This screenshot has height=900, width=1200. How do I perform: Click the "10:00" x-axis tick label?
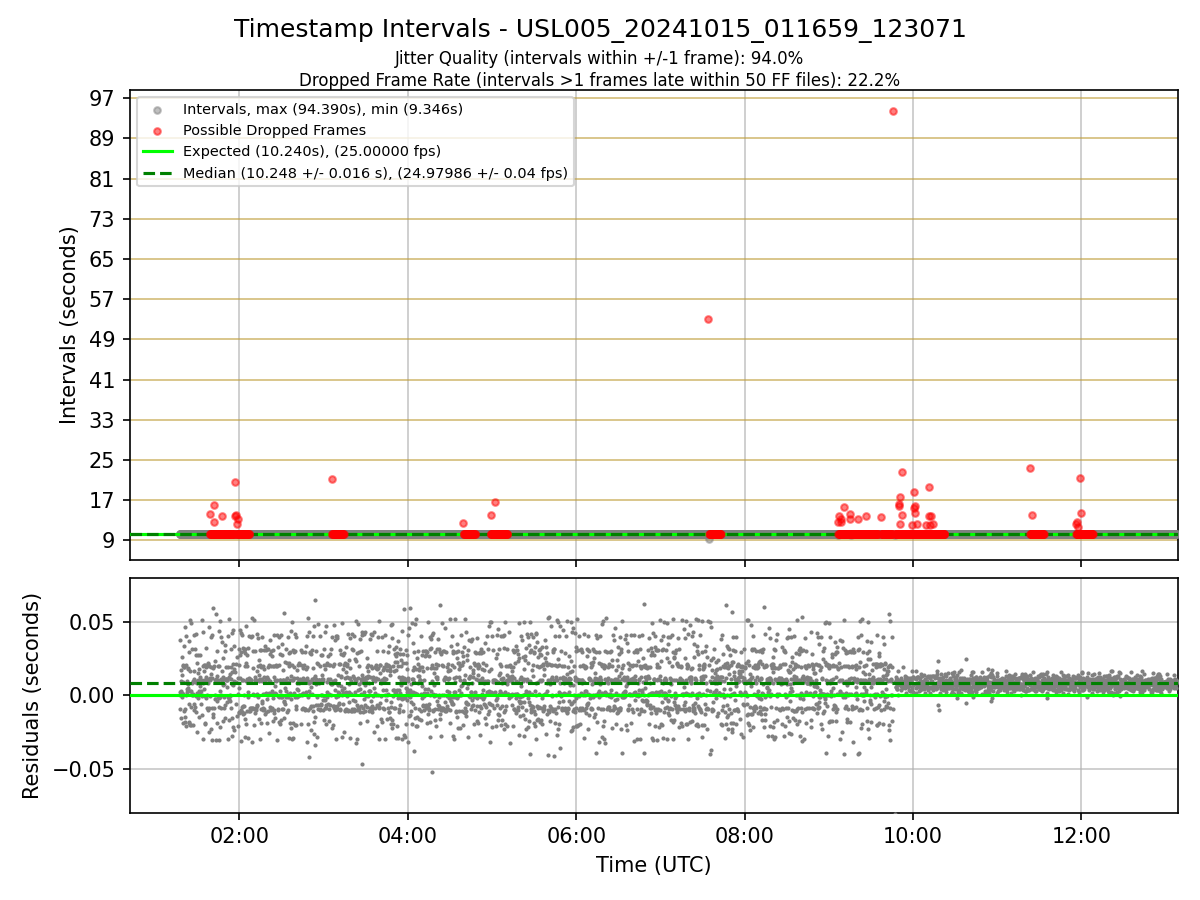913,835
